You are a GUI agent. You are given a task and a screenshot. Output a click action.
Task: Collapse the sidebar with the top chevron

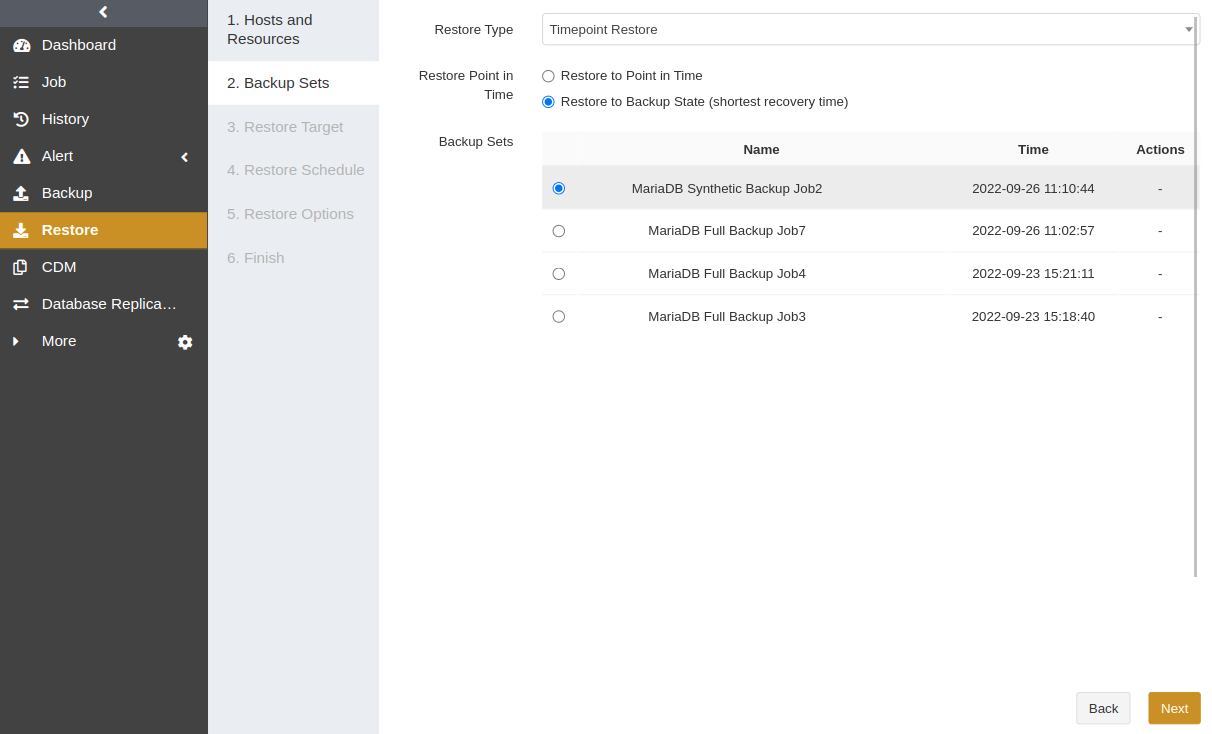click(x=103, y=12)
